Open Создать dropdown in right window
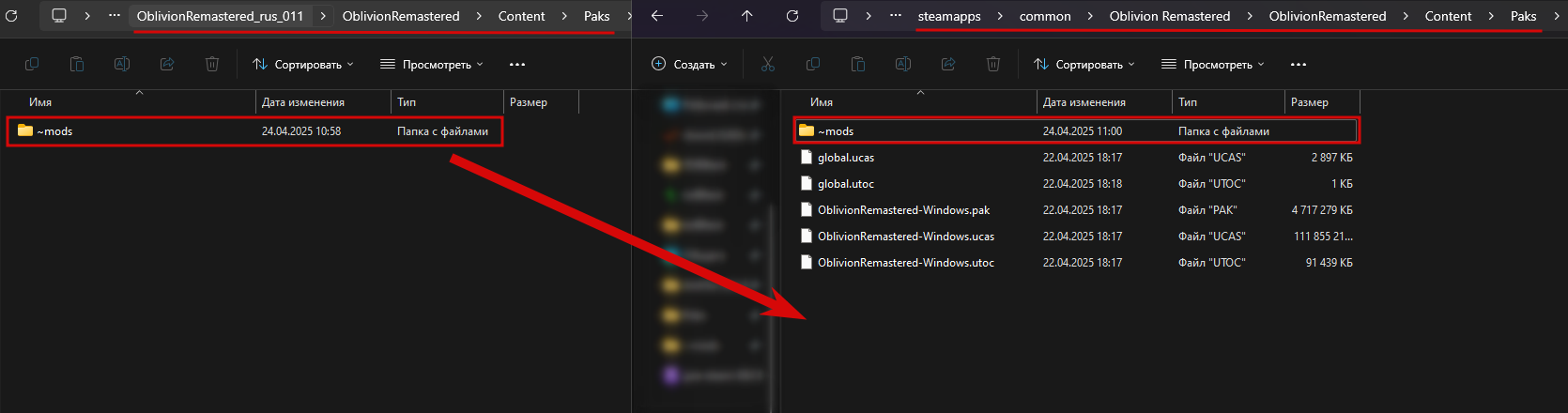This screenshot has width=1568, height=413. coord(689,64)
